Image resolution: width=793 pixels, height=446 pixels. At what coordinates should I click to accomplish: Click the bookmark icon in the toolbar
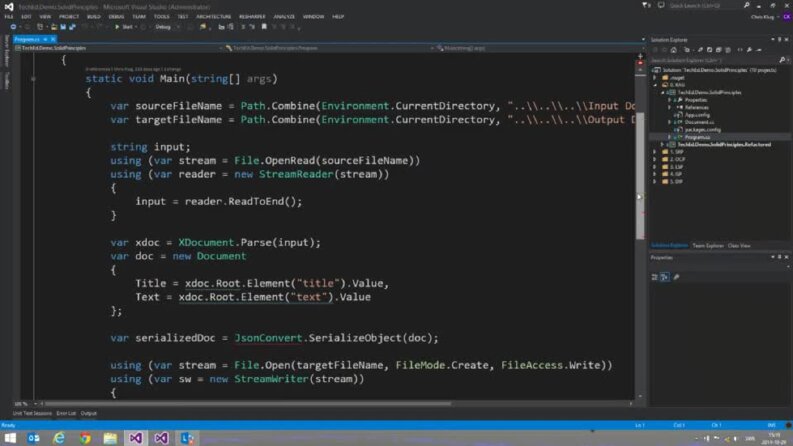[264, 27]
